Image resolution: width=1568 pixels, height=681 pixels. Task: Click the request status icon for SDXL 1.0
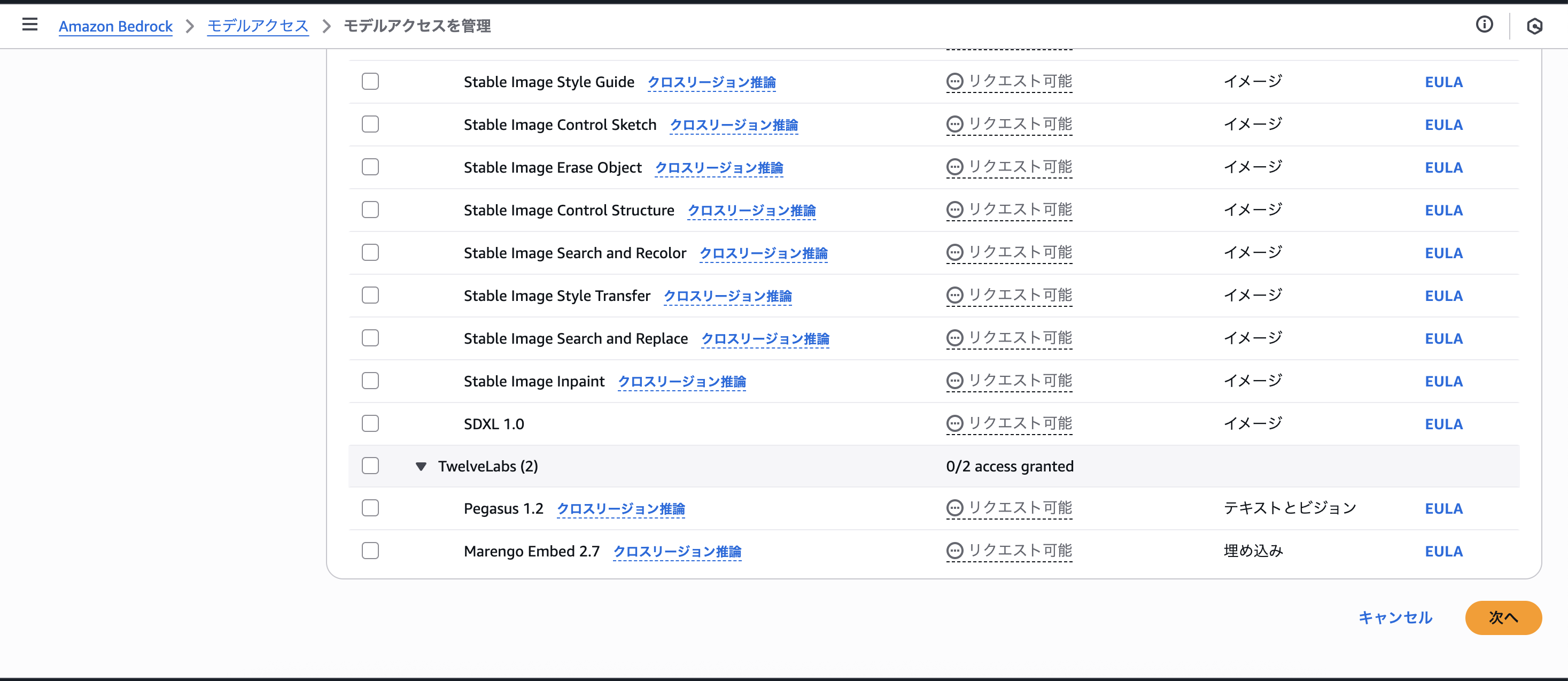coord(954,423)
